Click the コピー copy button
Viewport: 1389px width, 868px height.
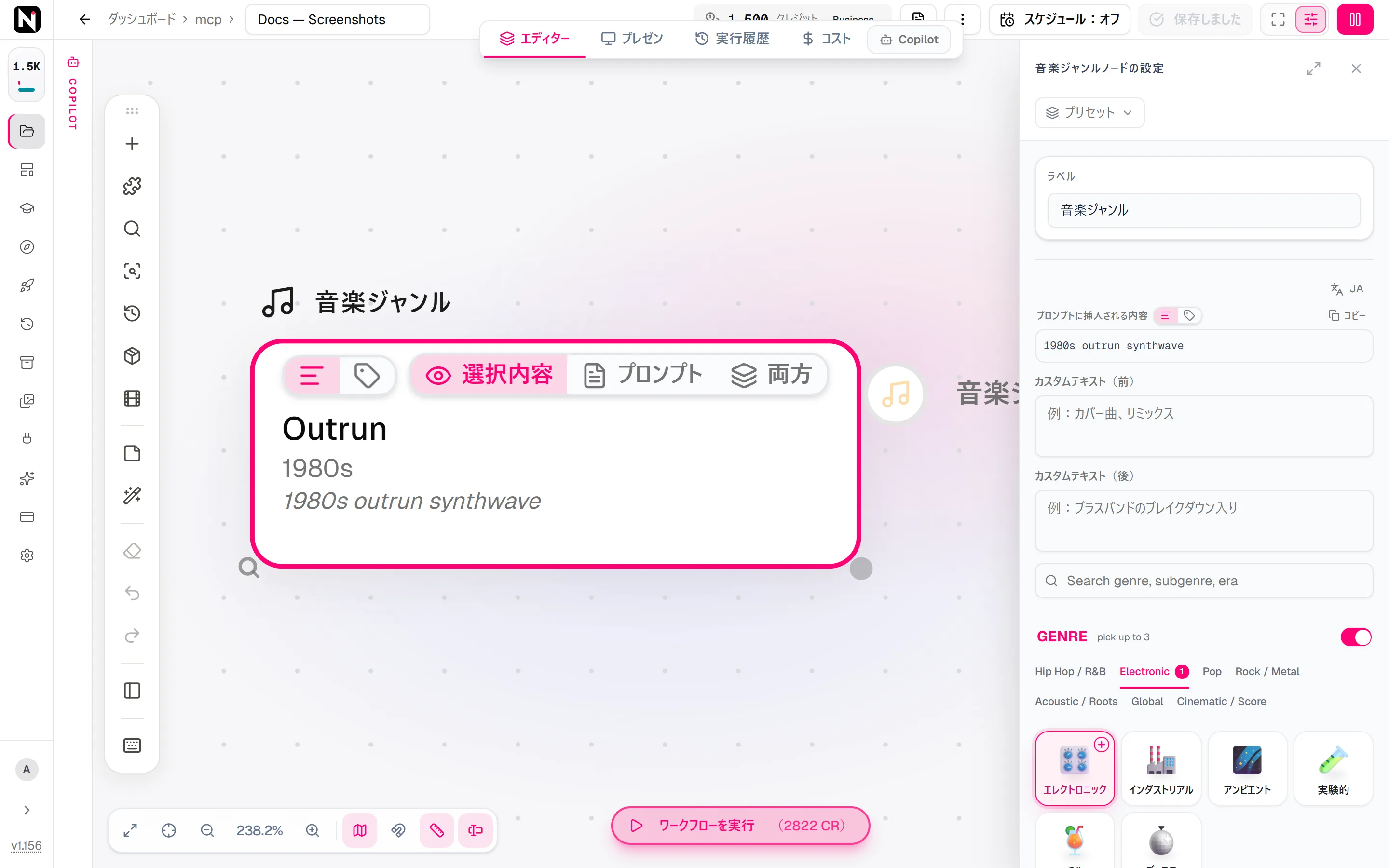coord(1347,316)
